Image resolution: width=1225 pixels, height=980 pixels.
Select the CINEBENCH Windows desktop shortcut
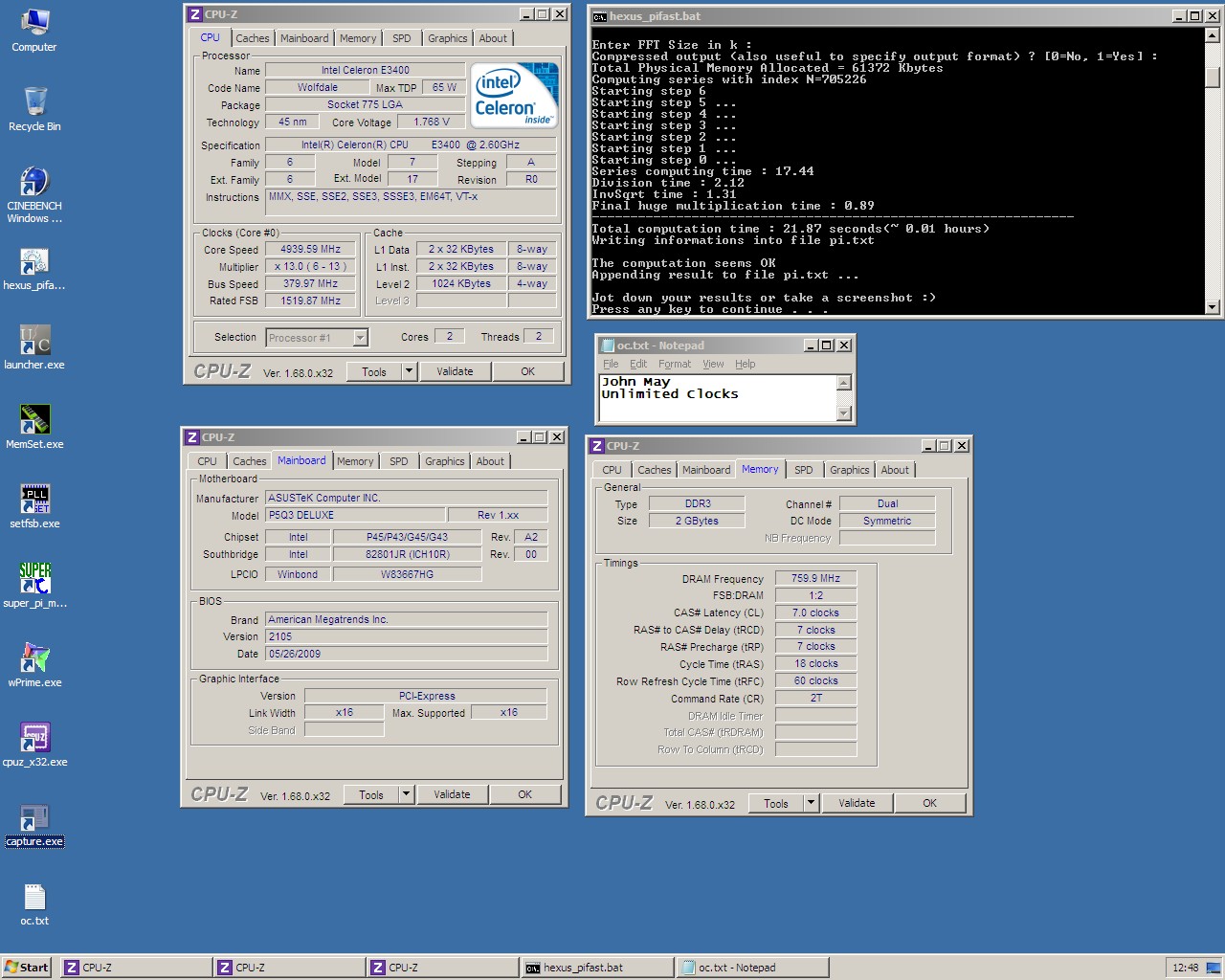(34, 195)
